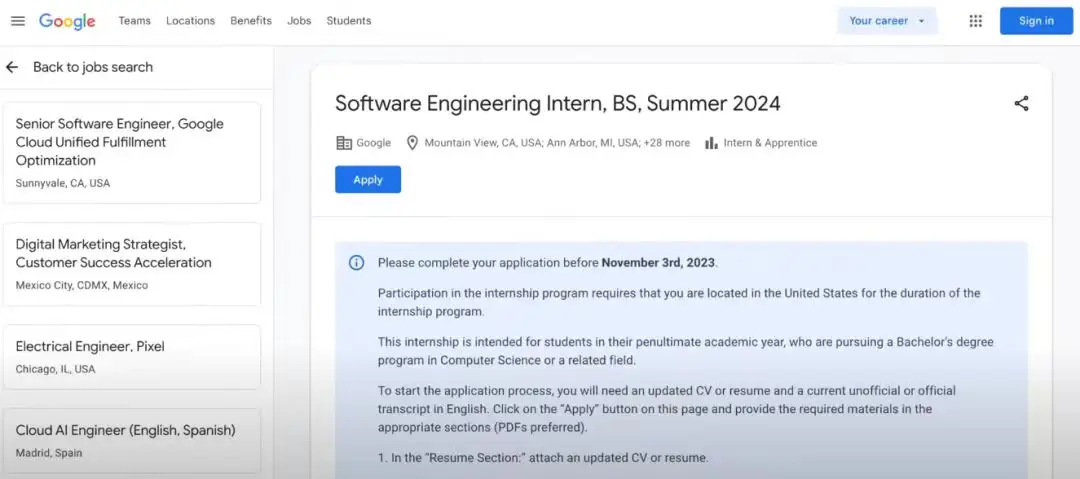The image size is (1080, 479).
Task: Expand the +28 more locations
Action: pyautogui.click(x=668, y=143)
